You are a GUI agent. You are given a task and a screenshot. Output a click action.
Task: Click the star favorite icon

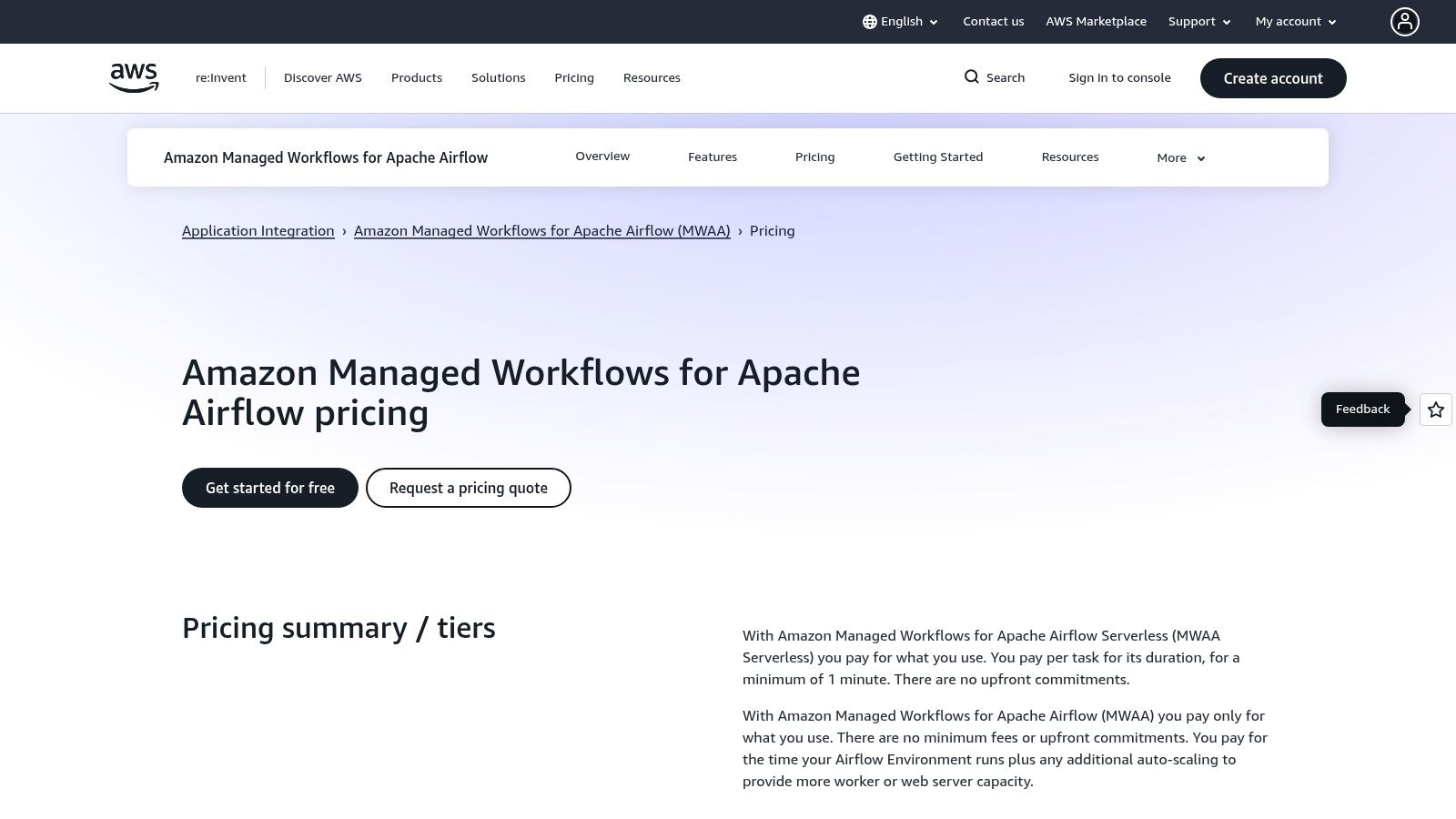pyautogui.click(x=1435, y=409)
